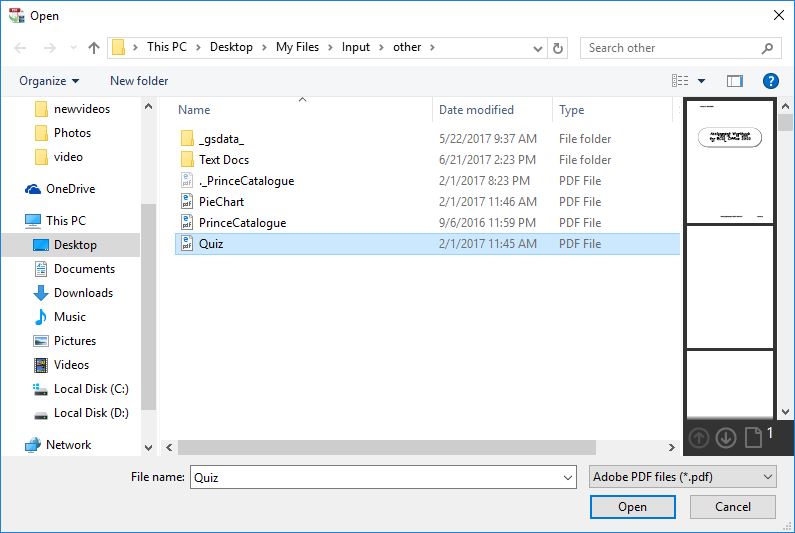The width and height of the screenshot is (795, 533).
Task: Select the PrinceCatalogue PDF file
Action: pyautogui.click(x=427, y=223)
